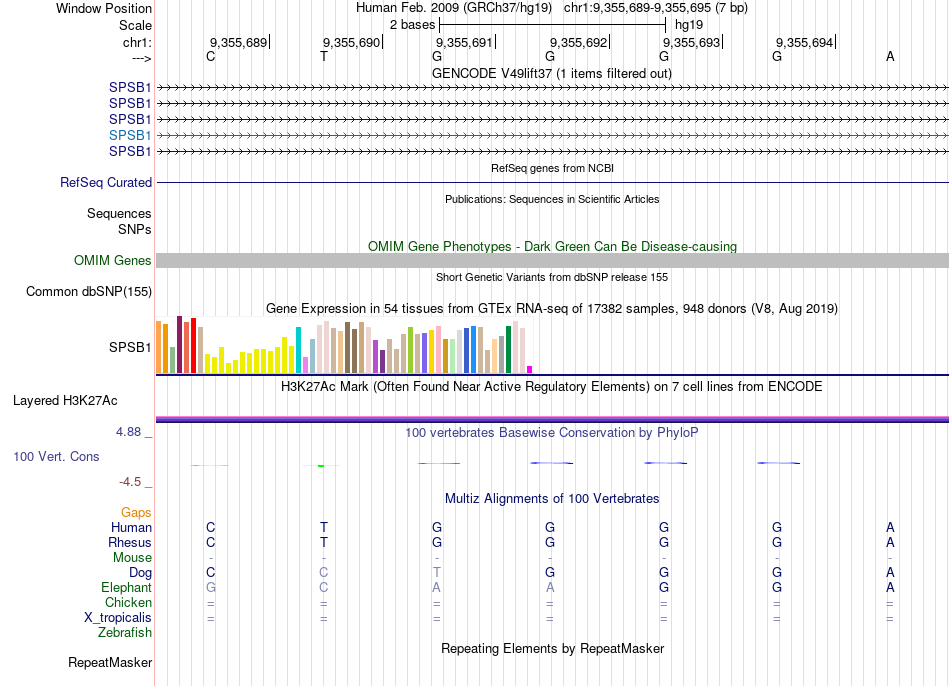Click the gray OMIM Genes item bar

(552, 261)
